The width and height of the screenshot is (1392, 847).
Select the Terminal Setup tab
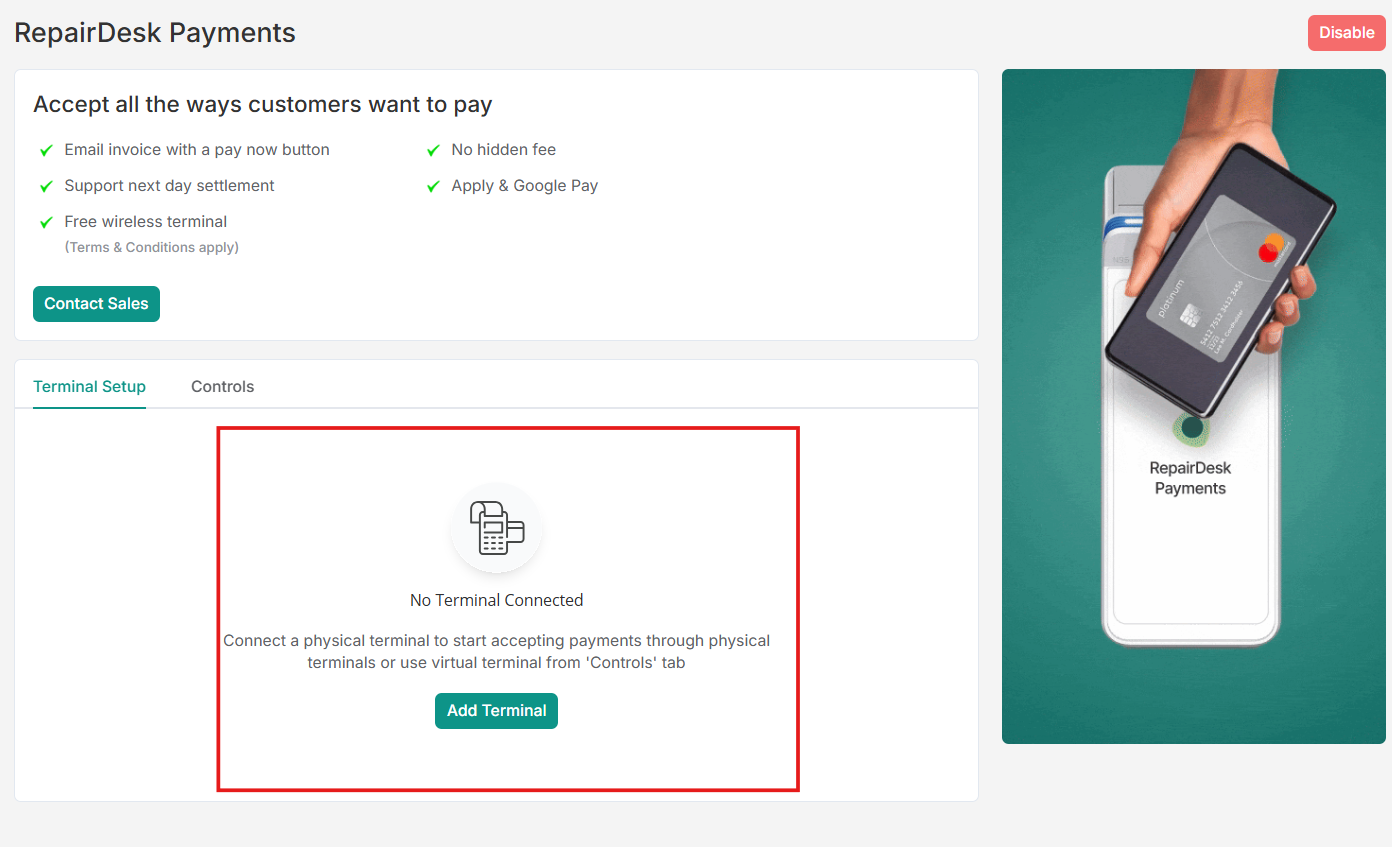click(x=89, y=387)
